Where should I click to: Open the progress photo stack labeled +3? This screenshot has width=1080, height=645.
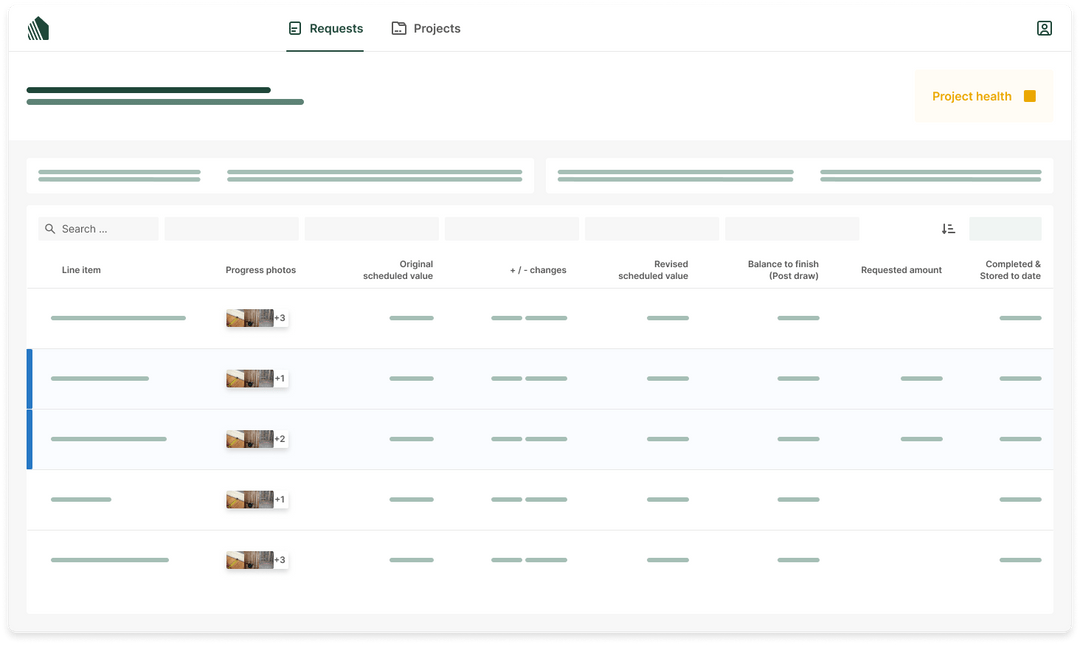click(x=255, y=318)
